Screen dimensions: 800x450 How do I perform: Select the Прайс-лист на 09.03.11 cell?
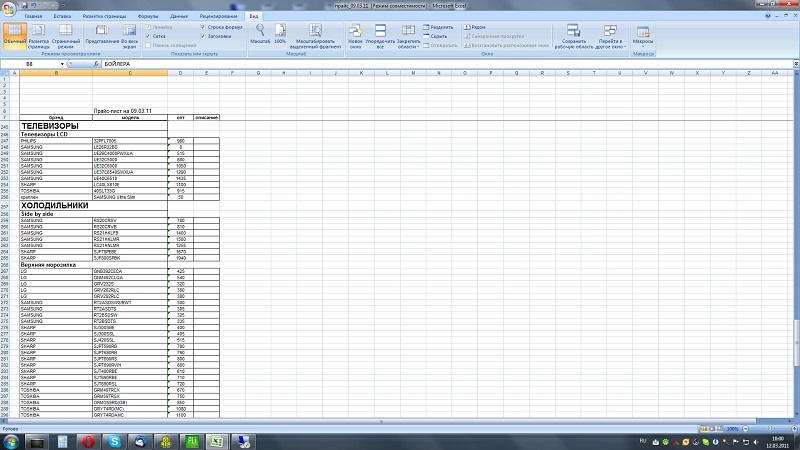tap(130, 111)
